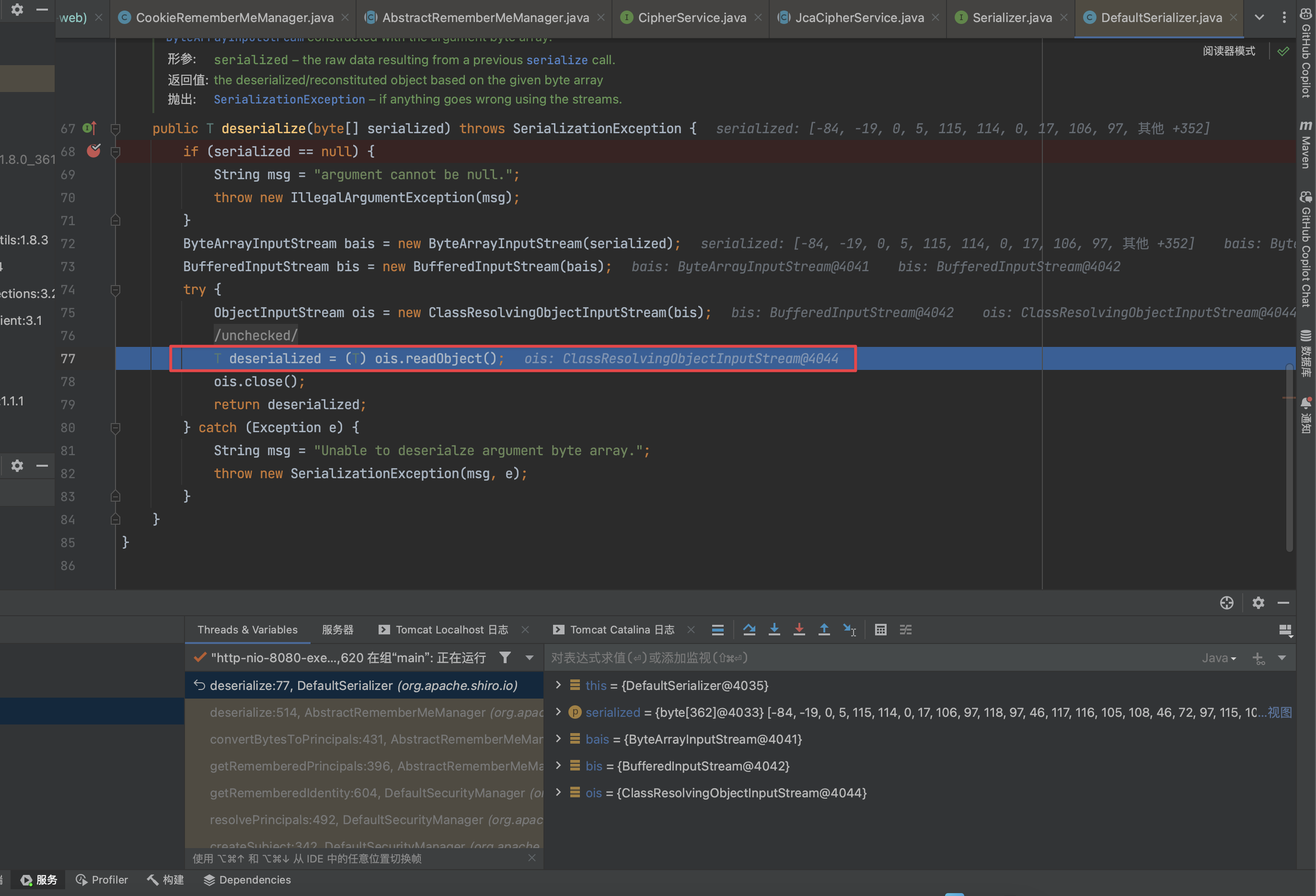Select frame convertBytesToPrincipals:431 in stack
The width and height of the screenshot is (1316, 896).
click(364, 739)
